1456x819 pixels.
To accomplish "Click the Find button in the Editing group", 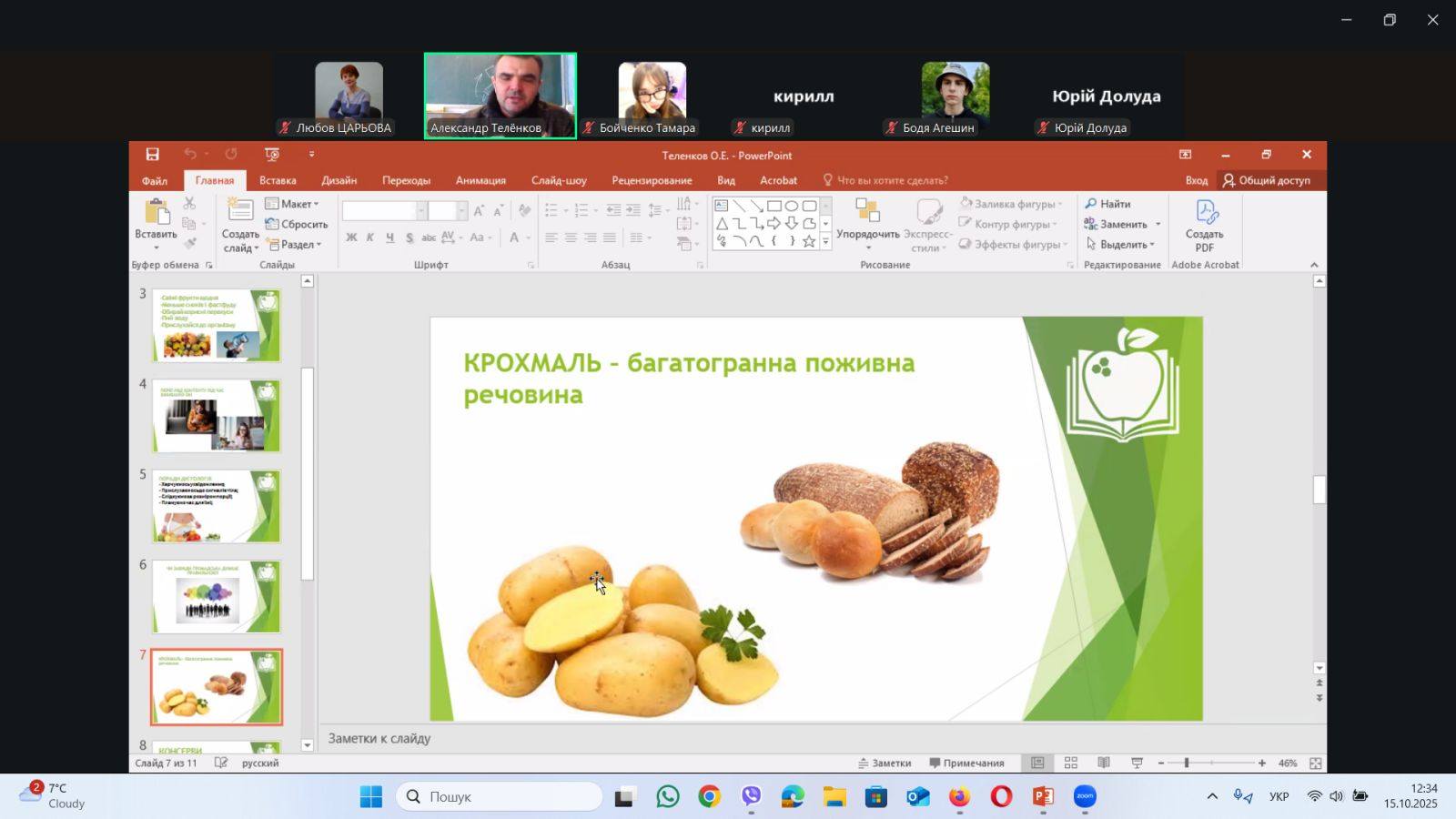I will (1107, 204).
